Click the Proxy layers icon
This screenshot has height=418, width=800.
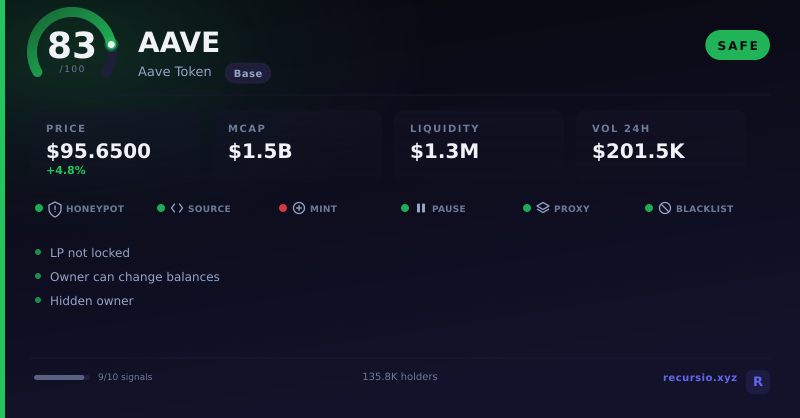[x=543, y=208]
